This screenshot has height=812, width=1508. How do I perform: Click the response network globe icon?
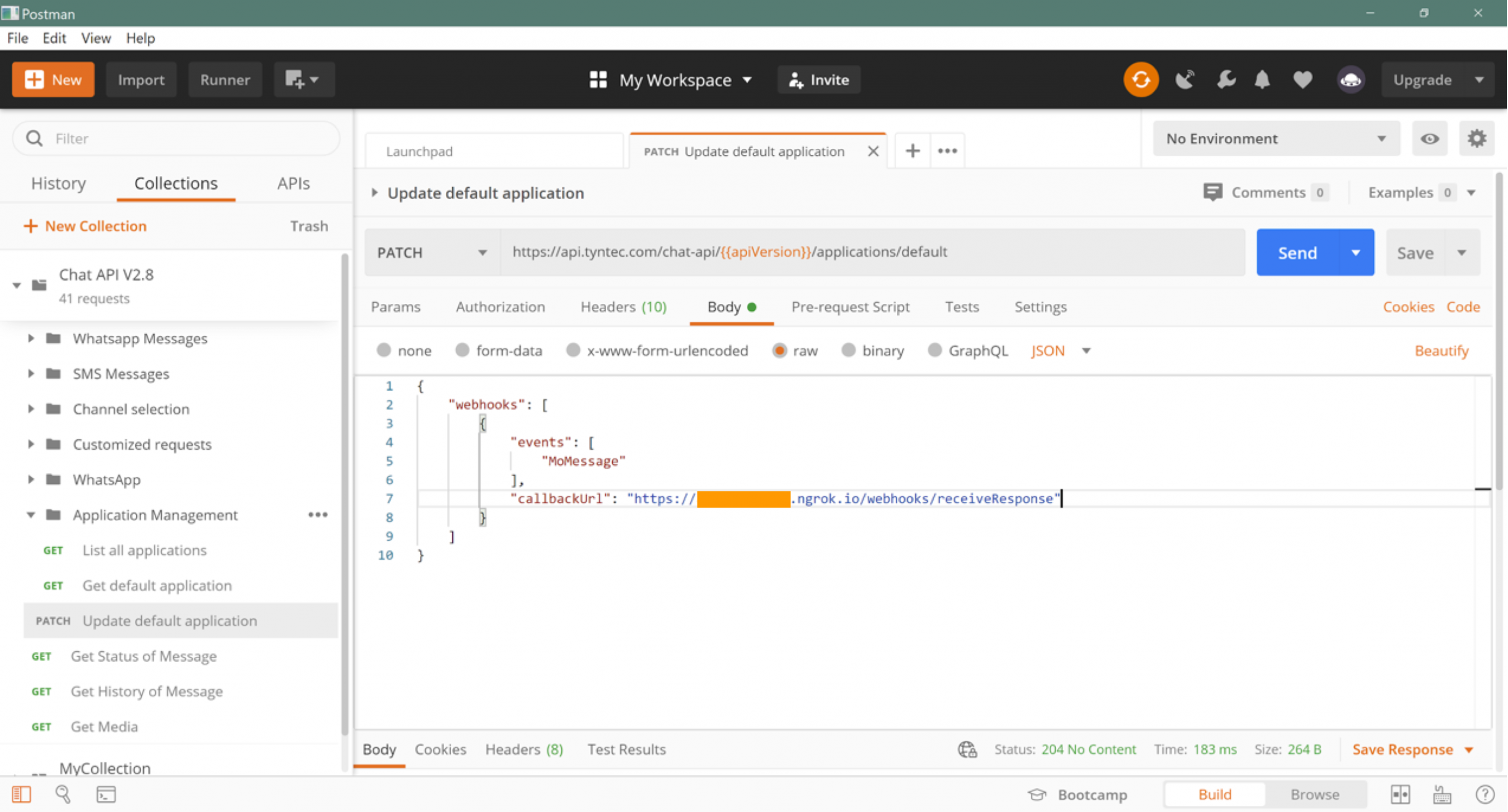click(x=967, y=750)
